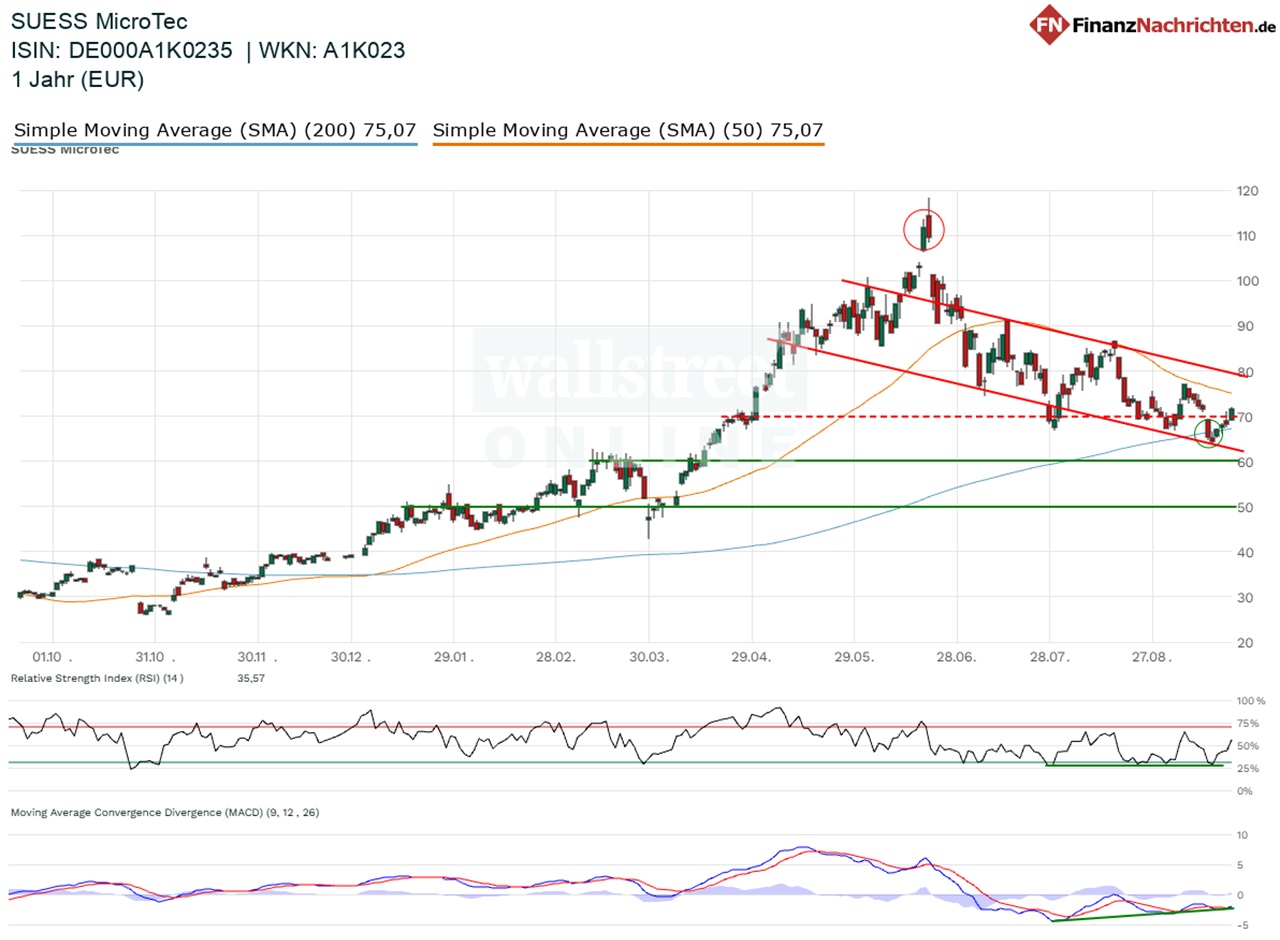Screen dimensions: 1280x940
Task: Click the RSI 25% axis label
Action: [x=1247, y=768]
